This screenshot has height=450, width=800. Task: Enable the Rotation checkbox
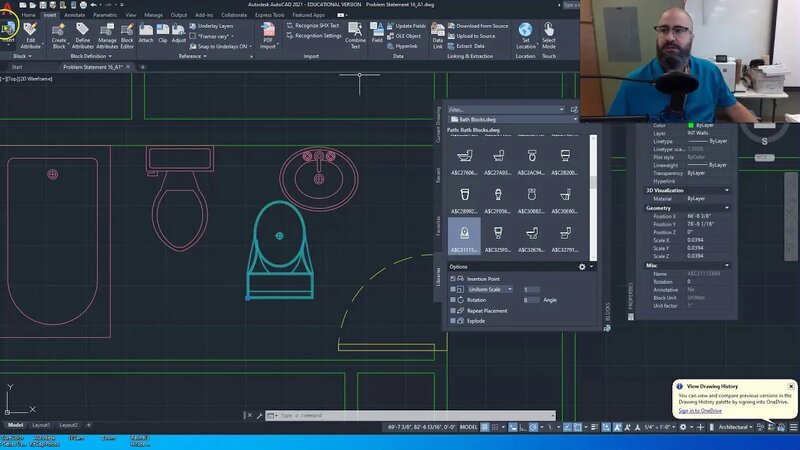coord(453,300)
